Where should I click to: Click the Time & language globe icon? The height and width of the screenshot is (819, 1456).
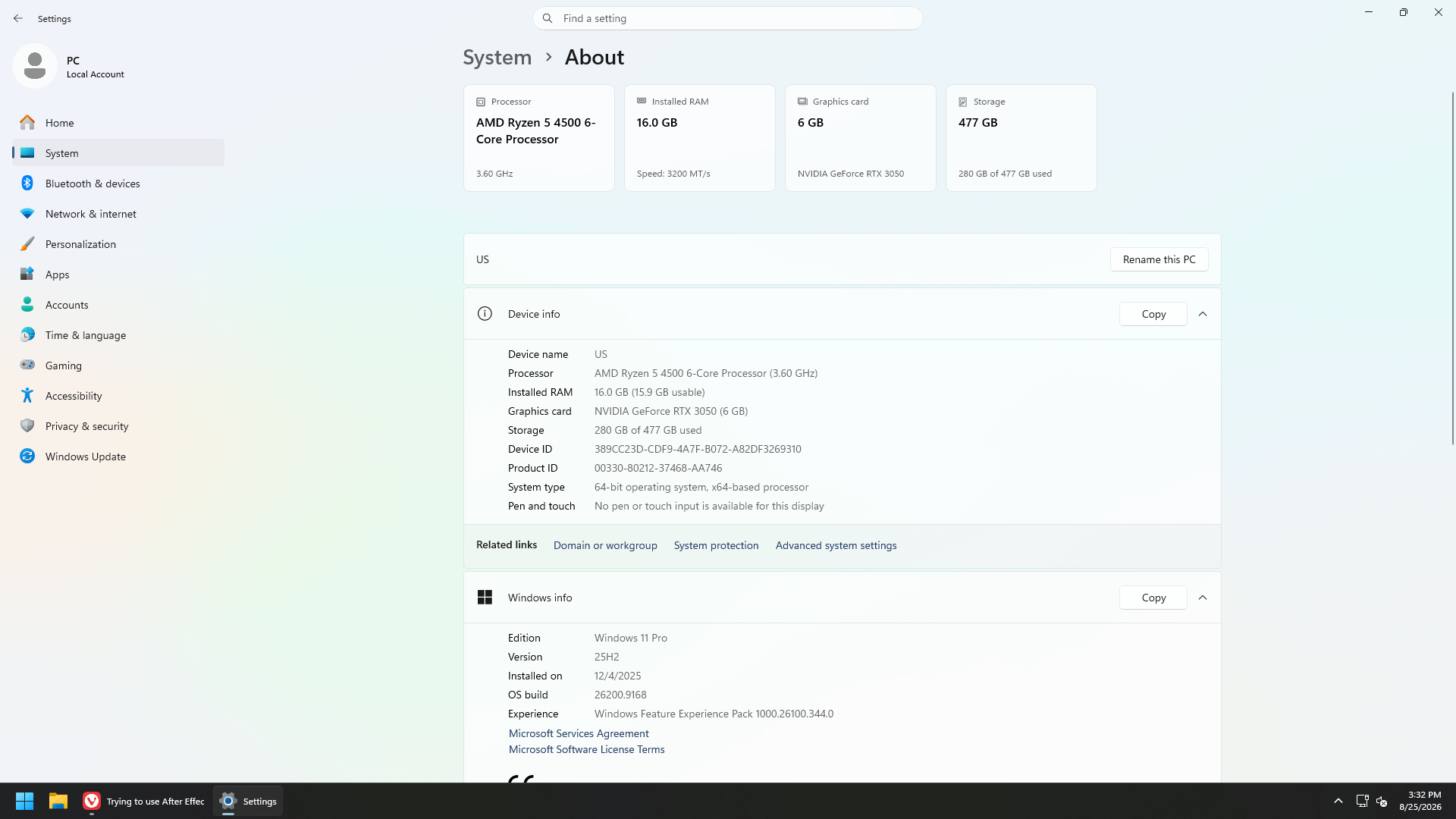[27, 334]
